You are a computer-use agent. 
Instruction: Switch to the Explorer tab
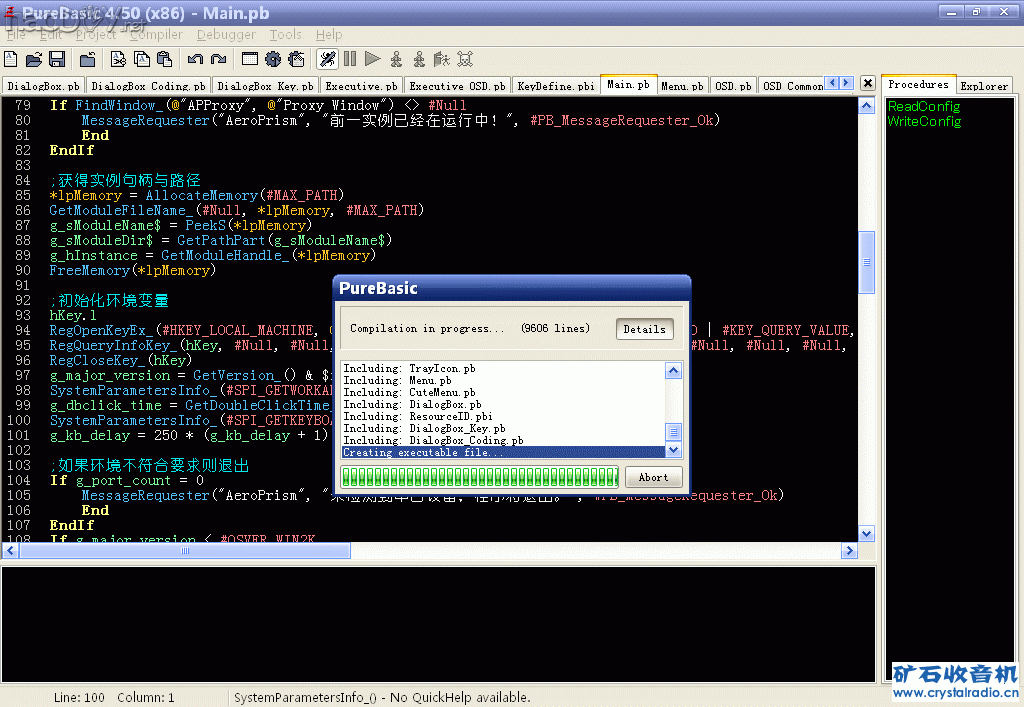(x=984, y=86)
